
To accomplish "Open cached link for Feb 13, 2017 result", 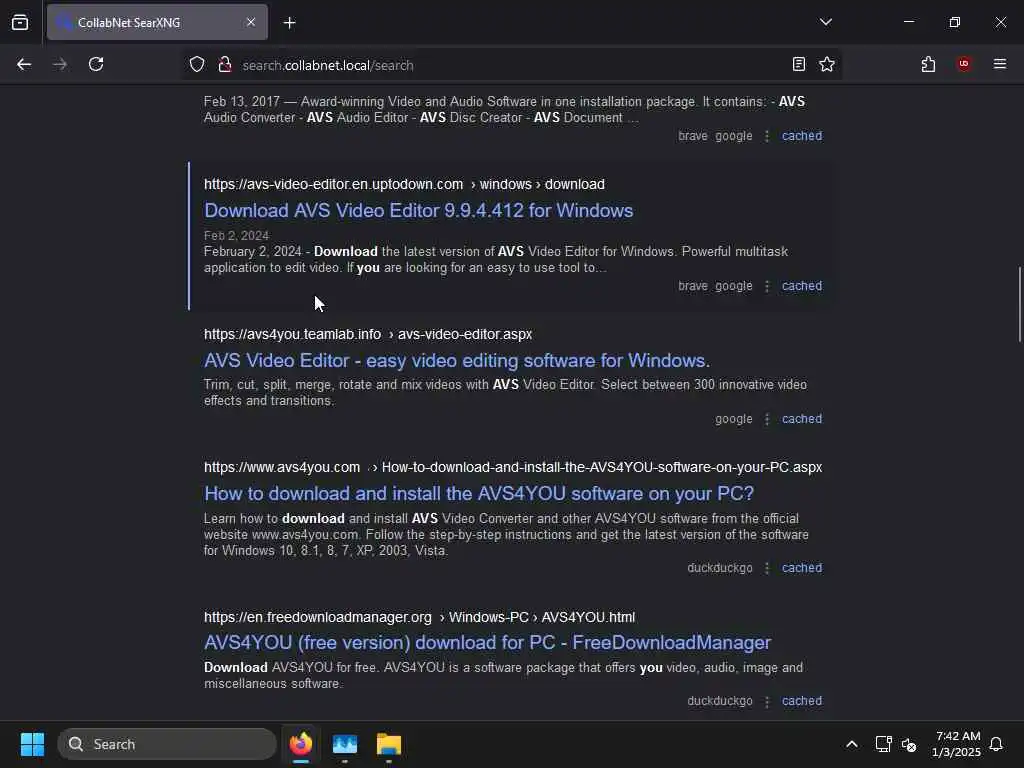I will click(x=802, y=136).
